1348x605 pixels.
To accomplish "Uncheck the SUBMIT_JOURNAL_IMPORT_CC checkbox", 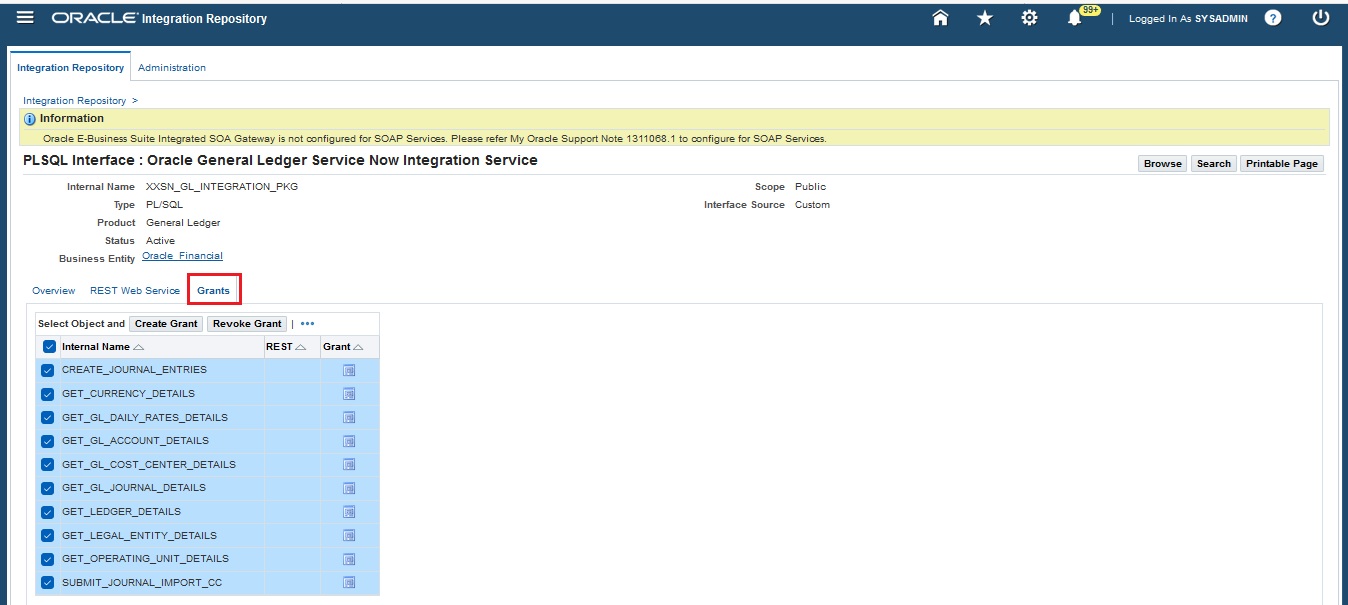I will [47, 582].
